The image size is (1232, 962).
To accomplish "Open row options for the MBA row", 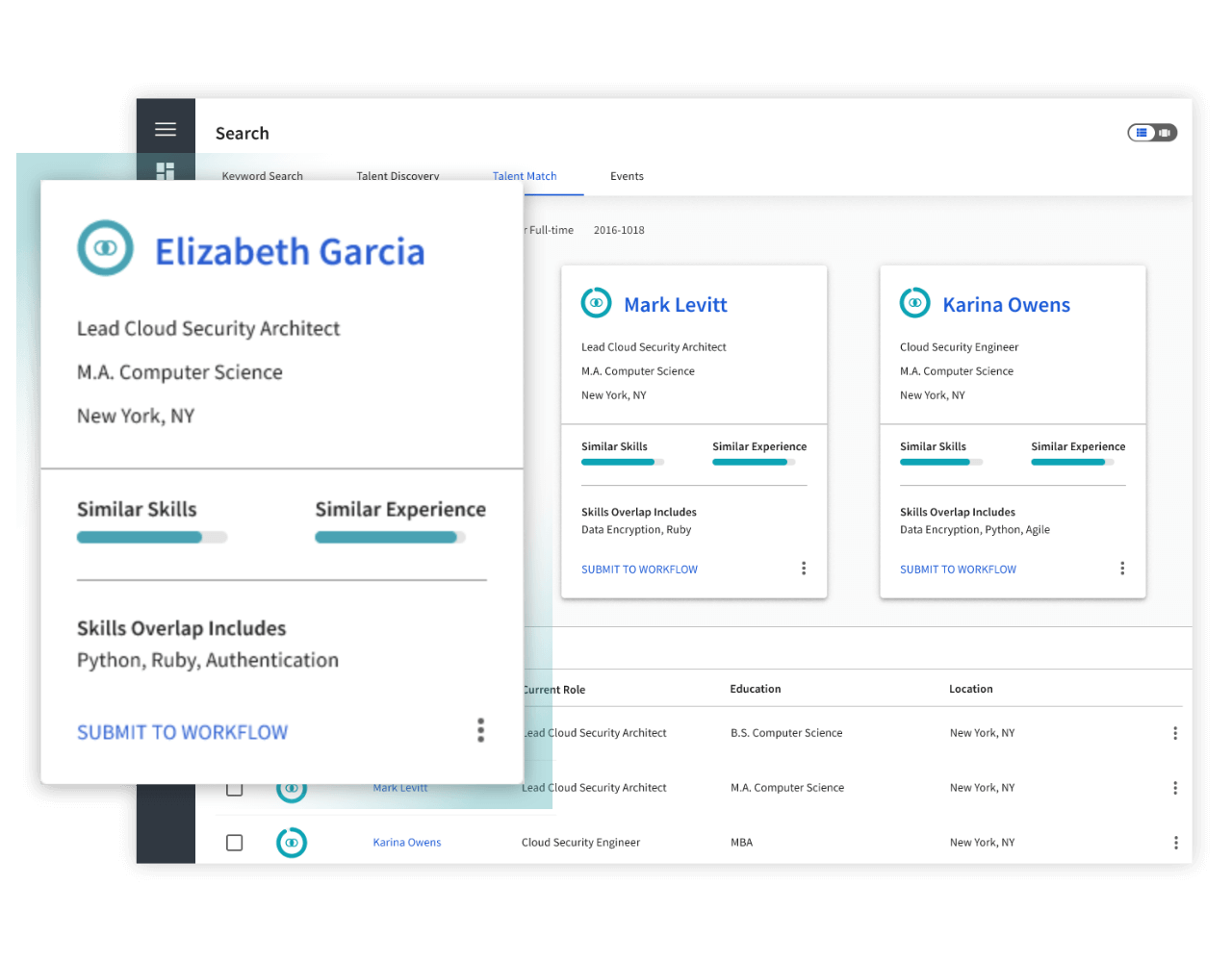I will coord(1175,843).
